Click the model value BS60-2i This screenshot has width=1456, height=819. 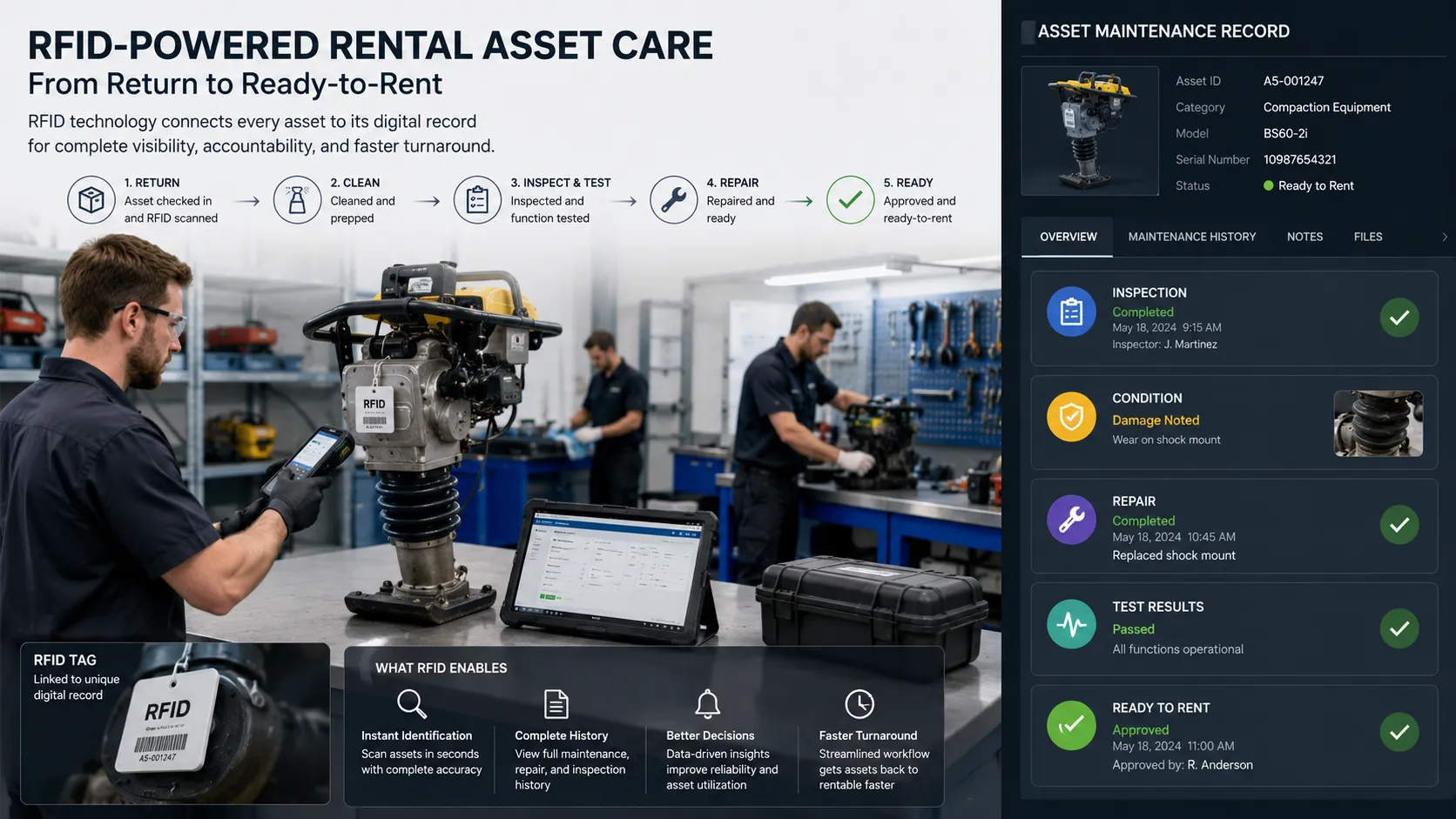point(1284,133)
